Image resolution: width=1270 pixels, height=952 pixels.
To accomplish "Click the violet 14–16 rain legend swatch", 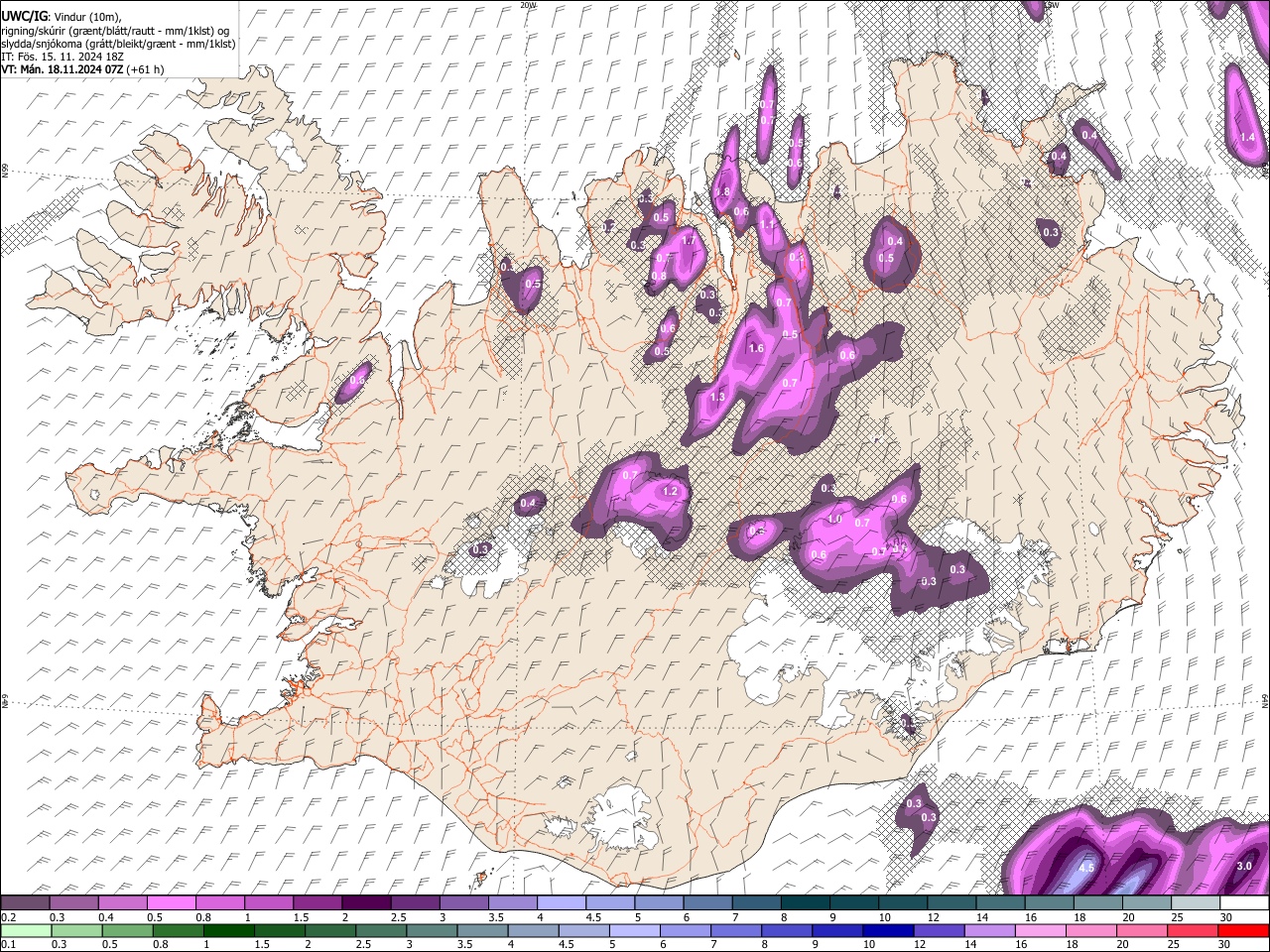I will tap(989, 930).
